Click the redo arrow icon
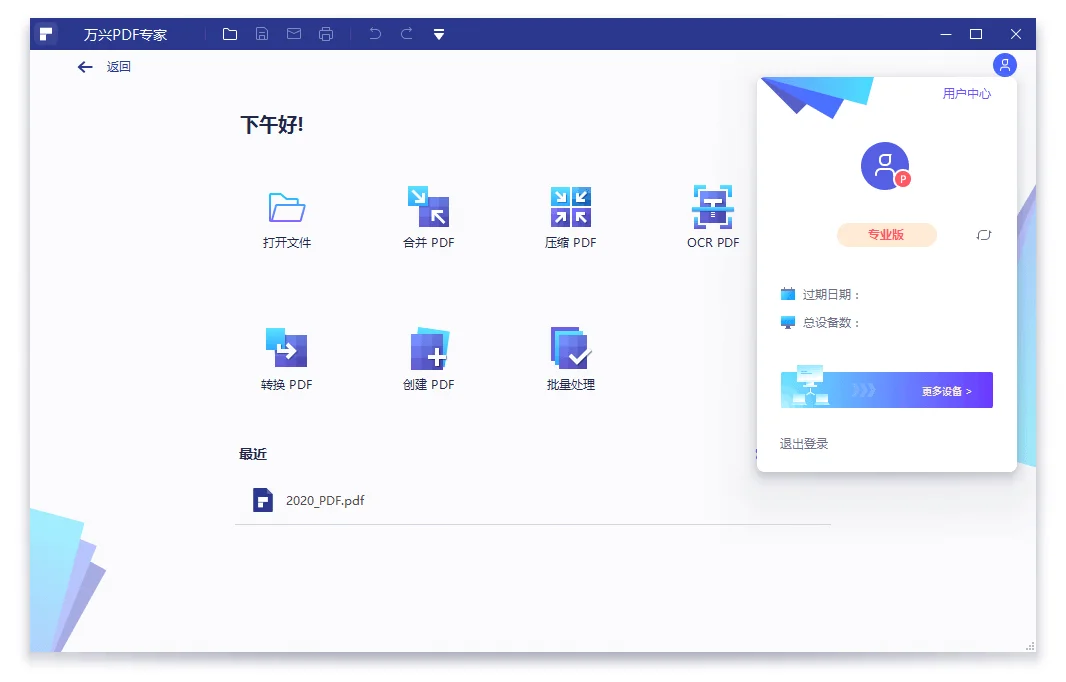 coord(406,33)
